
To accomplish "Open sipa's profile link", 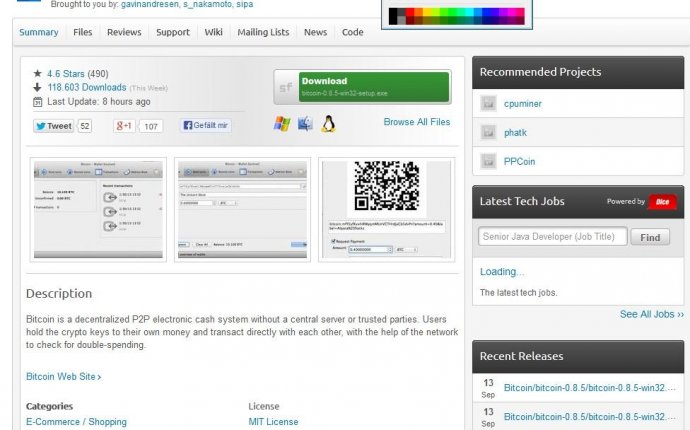I will (x=244, y=4).
